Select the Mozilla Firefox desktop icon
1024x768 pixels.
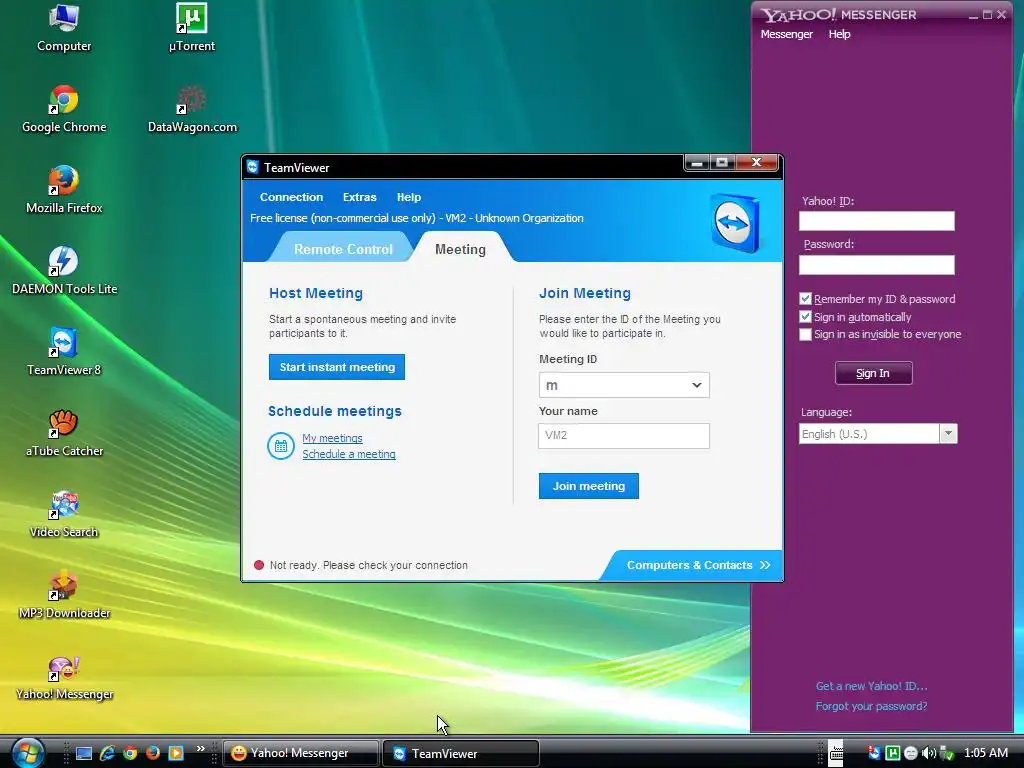click(x=63, y=190)
